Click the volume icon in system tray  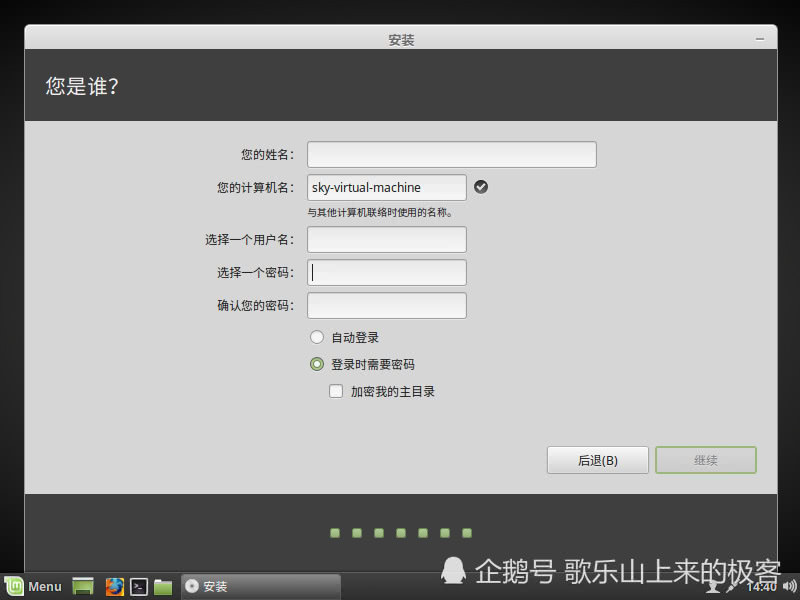click(789, 586)
